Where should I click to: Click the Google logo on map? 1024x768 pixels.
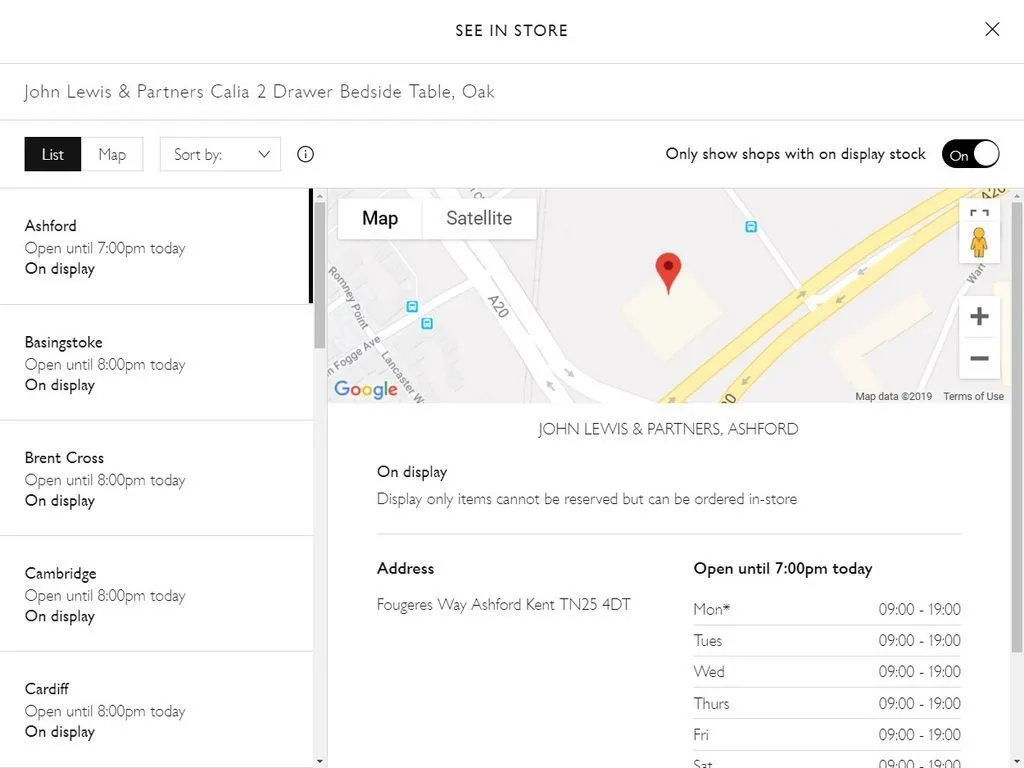(366, 389)
